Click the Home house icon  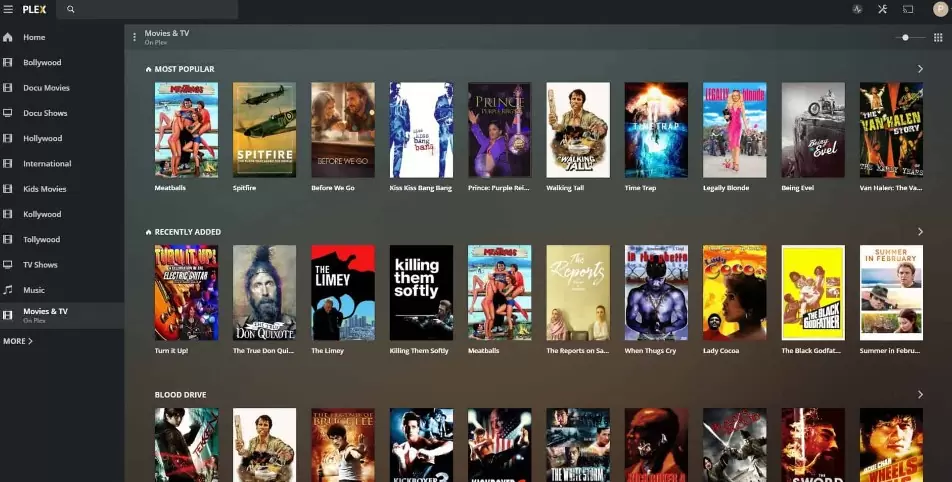point(8,37)
